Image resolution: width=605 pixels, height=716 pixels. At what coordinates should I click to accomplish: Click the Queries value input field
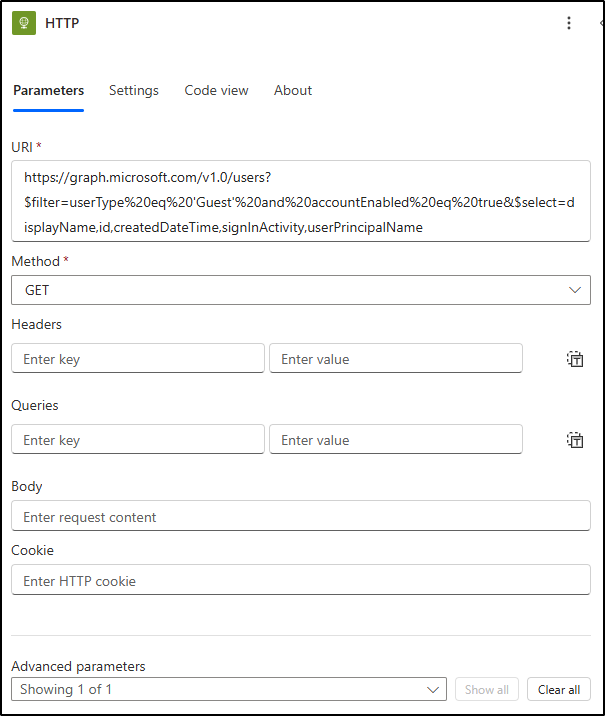coord(396,440)
